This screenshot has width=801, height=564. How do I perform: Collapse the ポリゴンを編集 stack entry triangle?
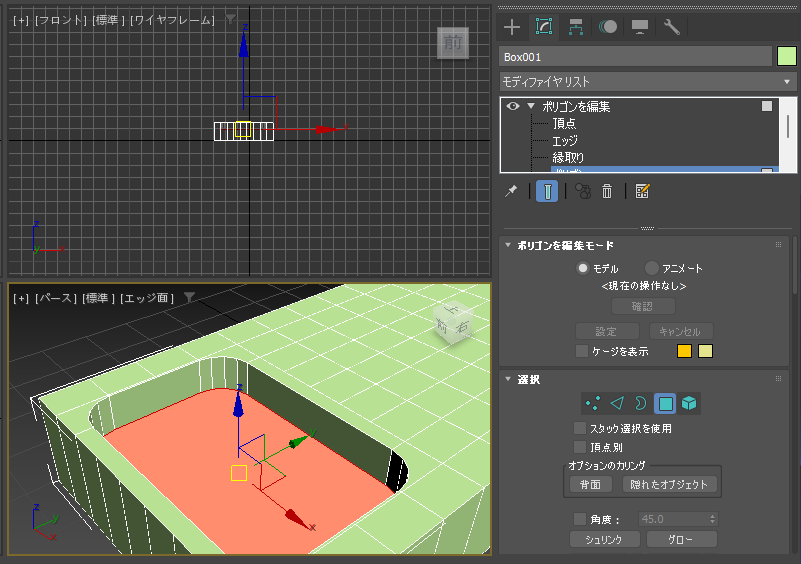pyautogui.click(x=531, y=106)
